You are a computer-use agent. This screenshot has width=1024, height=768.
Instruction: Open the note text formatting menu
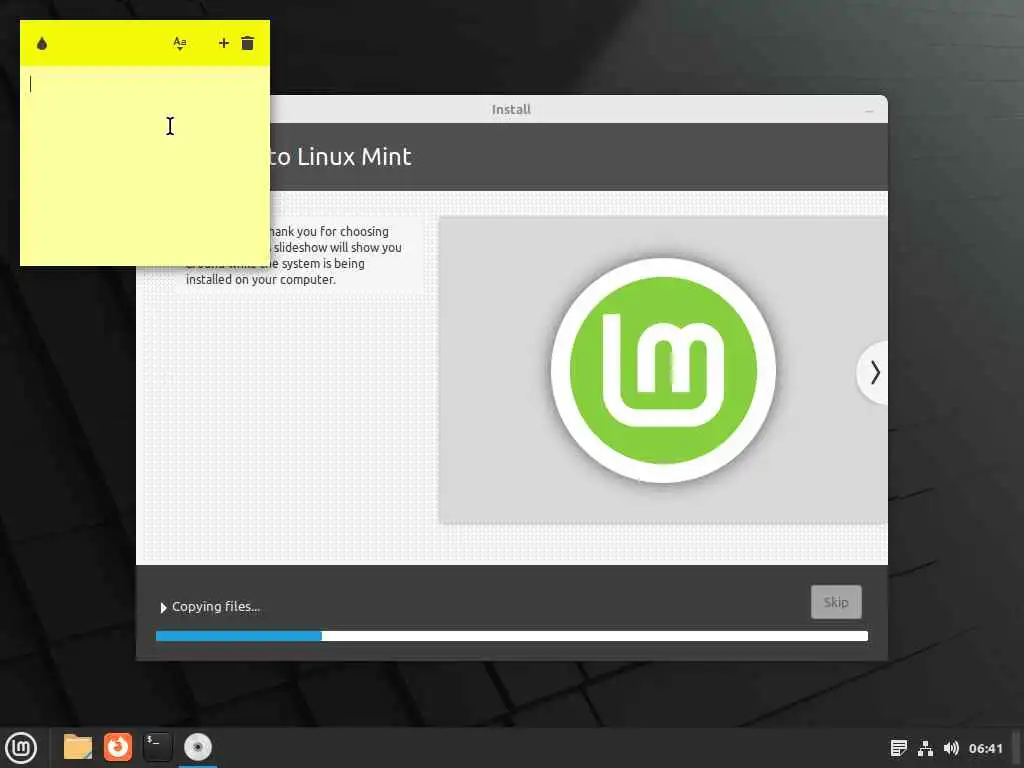click(x=180, y=44)
